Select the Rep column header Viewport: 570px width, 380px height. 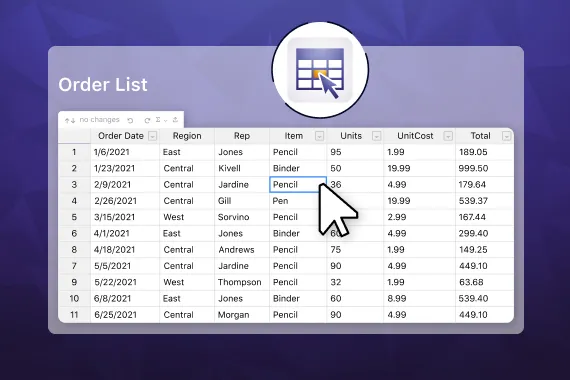point(242,136)
